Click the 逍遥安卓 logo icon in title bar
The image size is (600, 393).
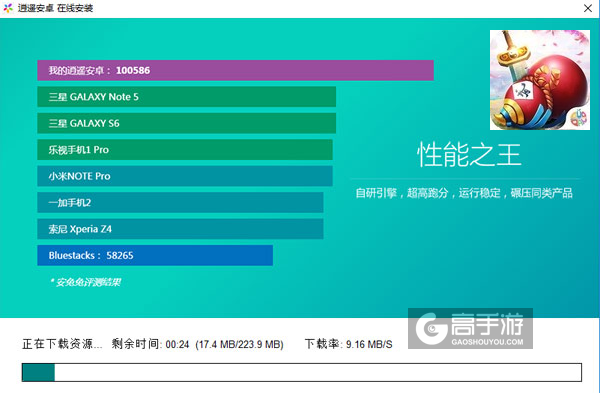[8, 8]
